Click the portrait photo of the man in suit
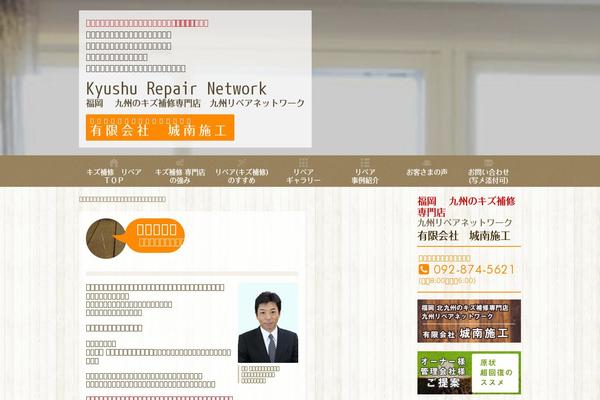 coord(268,323)
